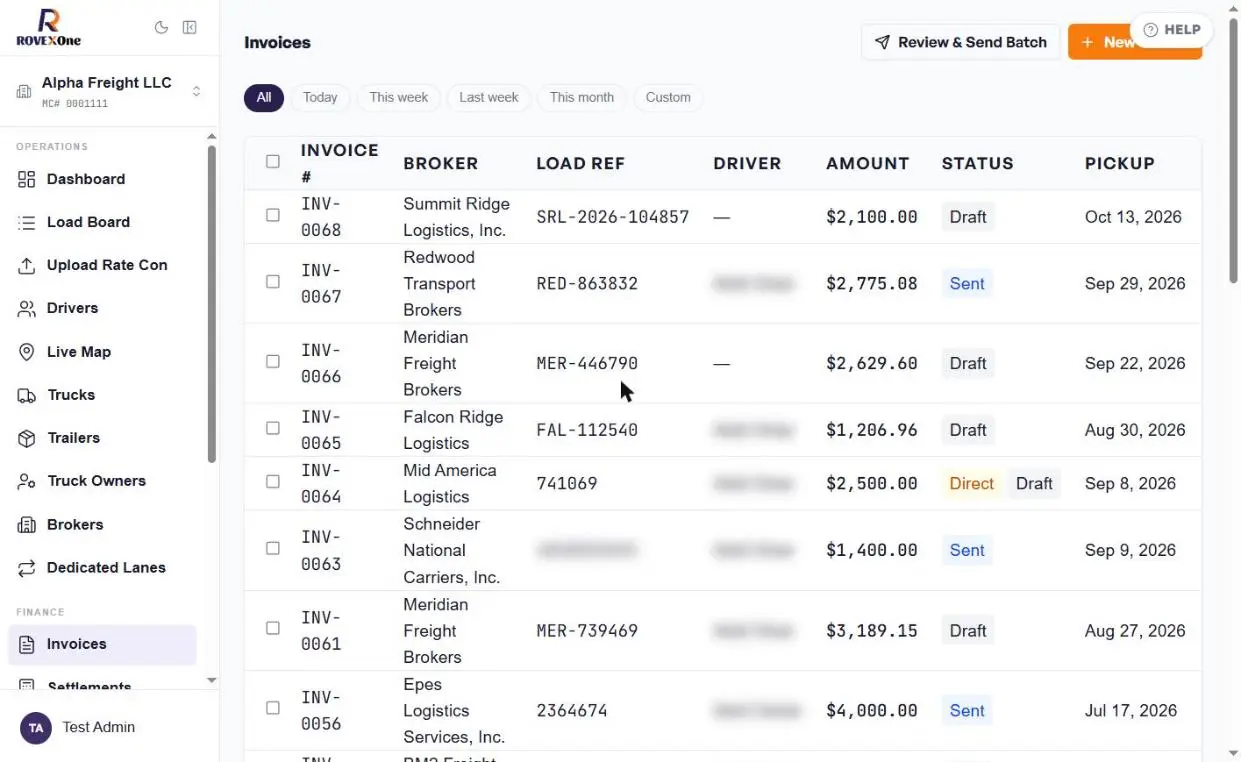Check the INV-0067 row checkbox
Image resolution: width=1241 pixels, height=762 pixels.
point(273,282)
